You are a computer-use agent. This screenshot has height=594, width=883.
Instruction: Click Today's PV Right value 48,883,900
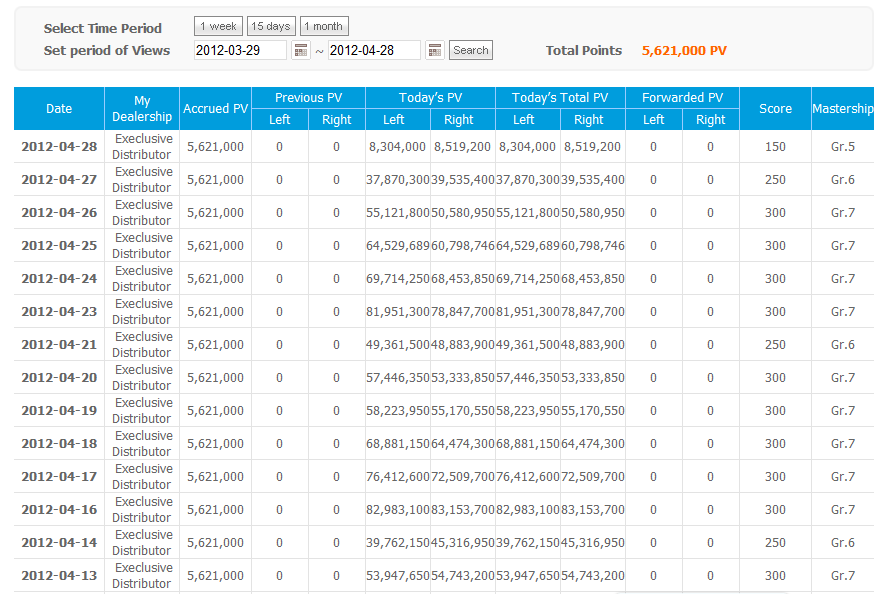tap(463, 345)
